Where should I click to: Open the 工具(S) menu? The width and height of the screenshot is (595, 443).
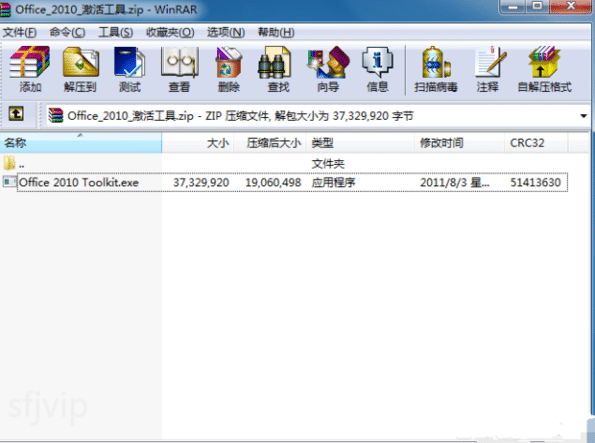115,32
